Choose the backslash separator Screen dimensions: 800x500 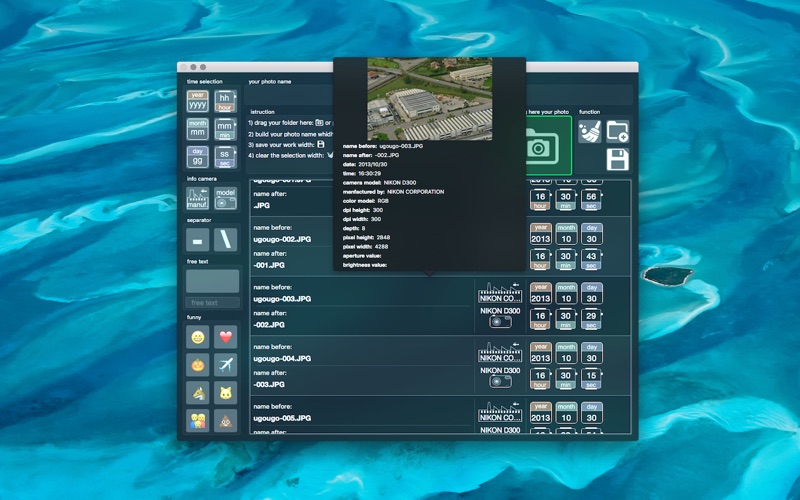click(x=226, y=240)
